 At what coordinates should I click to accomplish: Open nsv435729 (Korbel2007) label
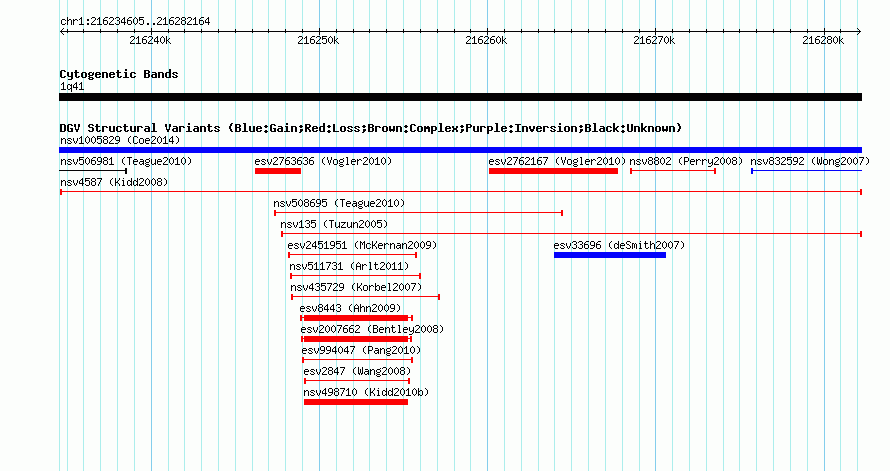[x=356, y=287]
